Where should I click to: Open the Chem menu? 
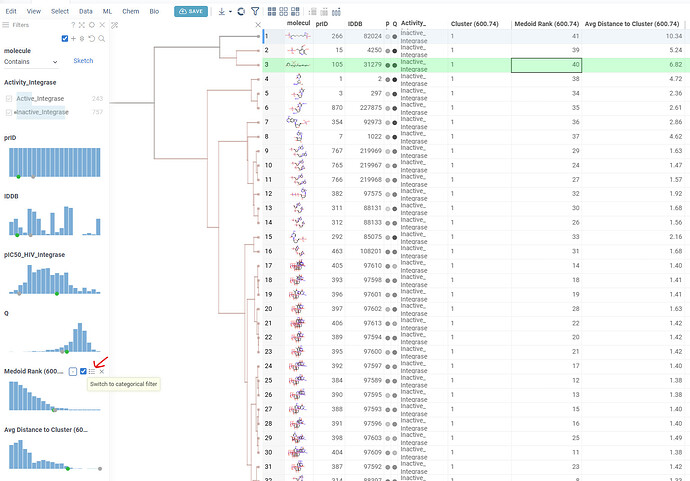tap(130, 11)
